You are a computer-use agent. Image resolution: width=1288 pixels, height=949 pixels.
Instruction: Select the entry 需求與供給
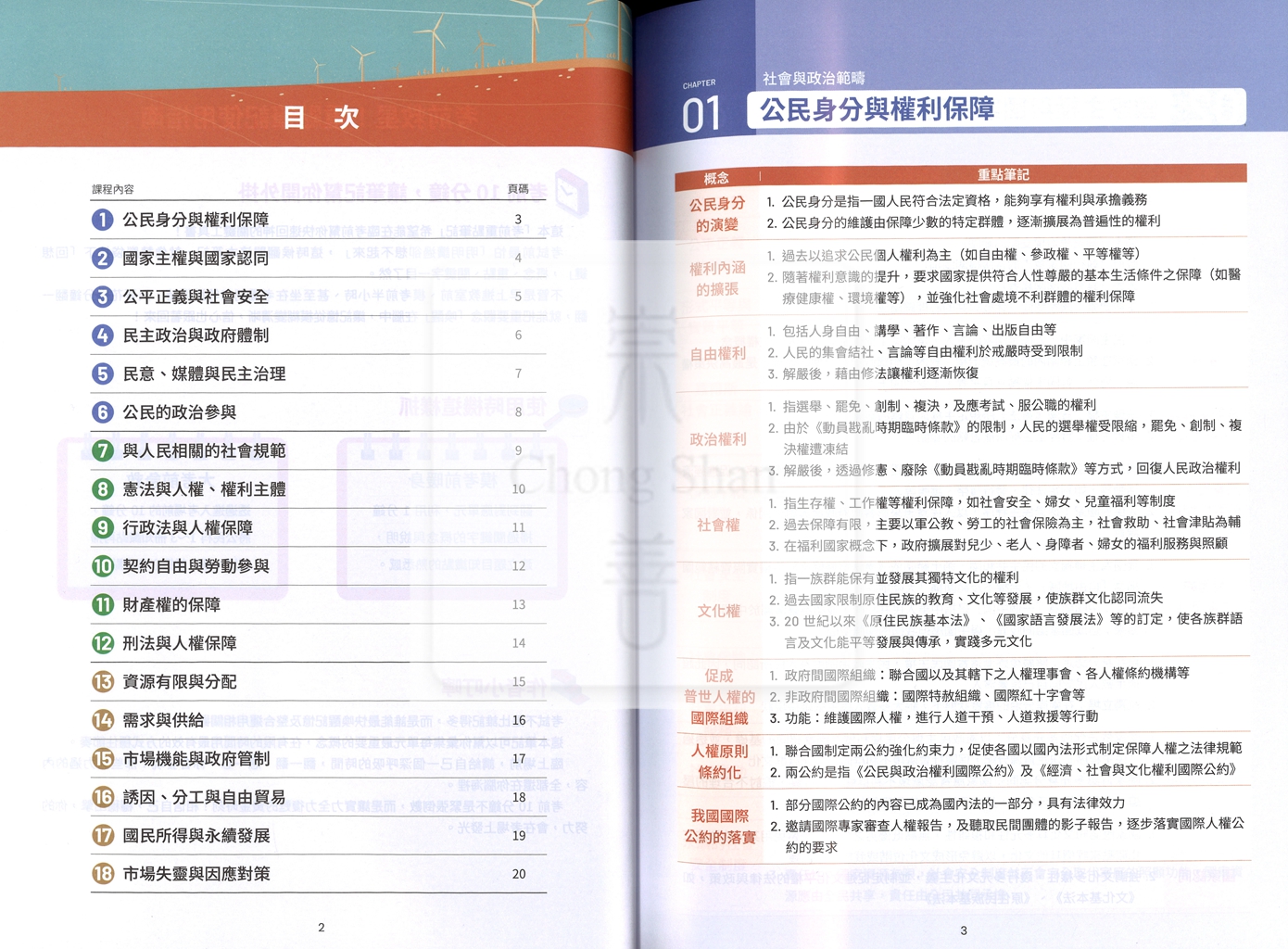tap(163, 720)
